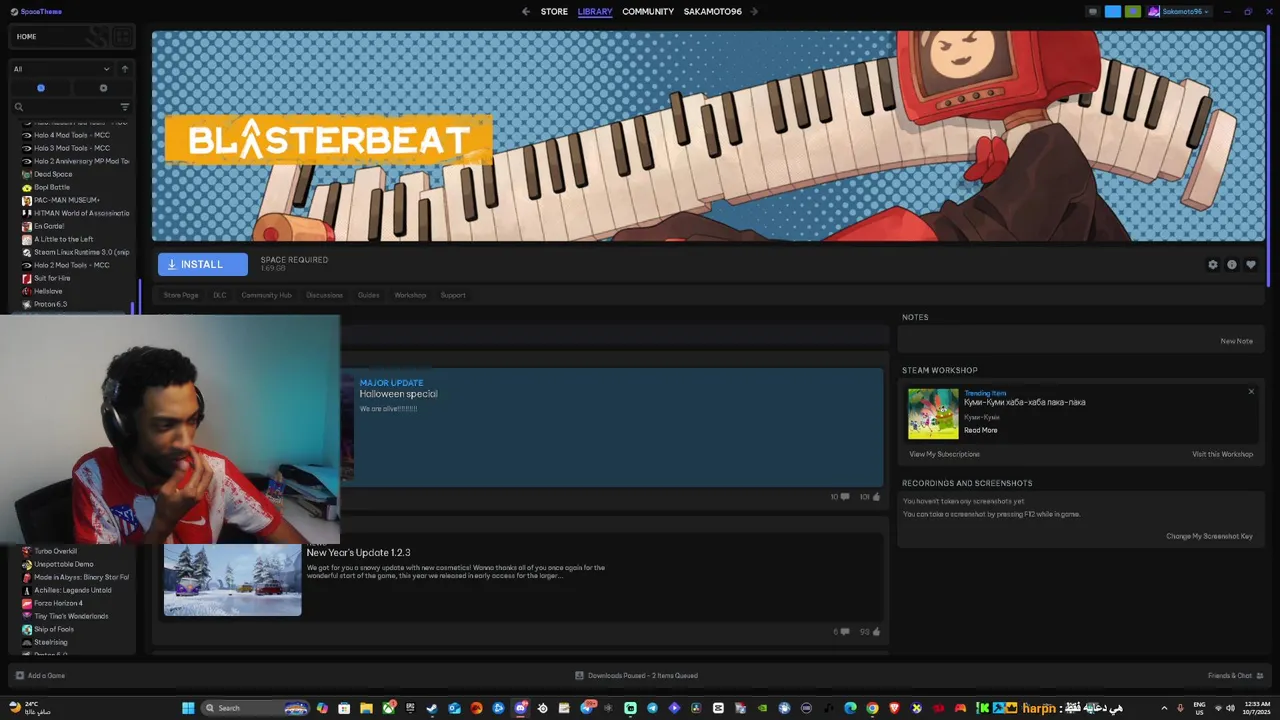Go forward with the right navigation arrow
Image resolution: width=1280 pixels, height=720 pixels.
coord(754,12)
